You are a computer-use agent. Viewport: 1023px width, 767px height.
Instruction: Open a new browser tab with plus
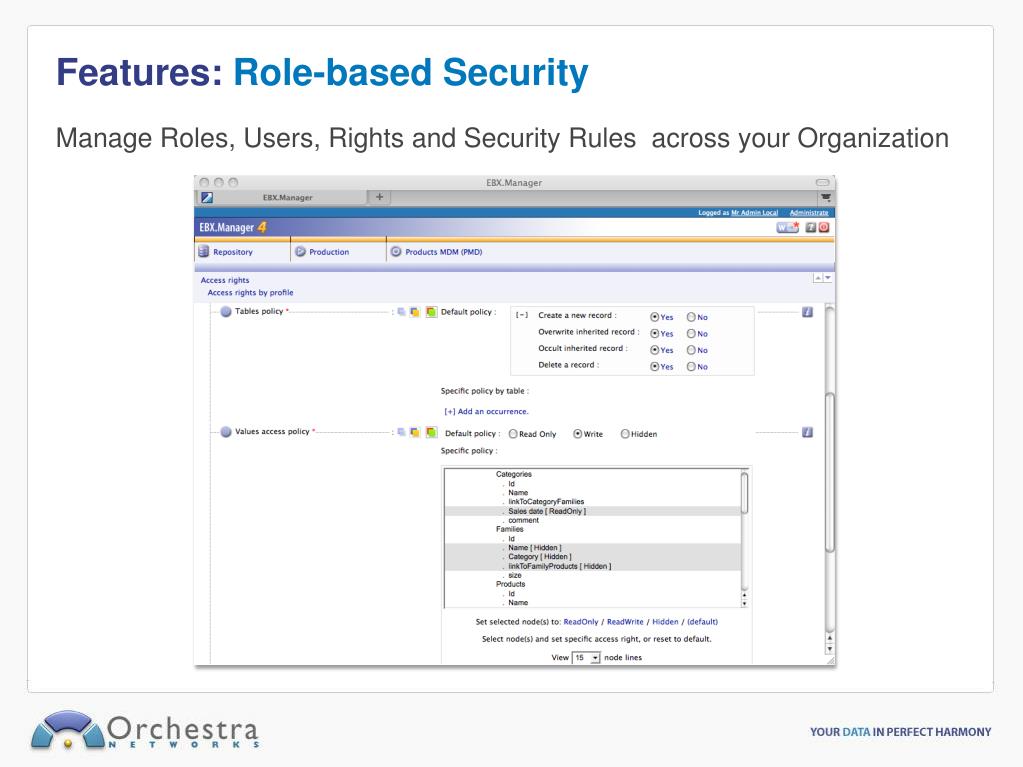click(379, 196)
